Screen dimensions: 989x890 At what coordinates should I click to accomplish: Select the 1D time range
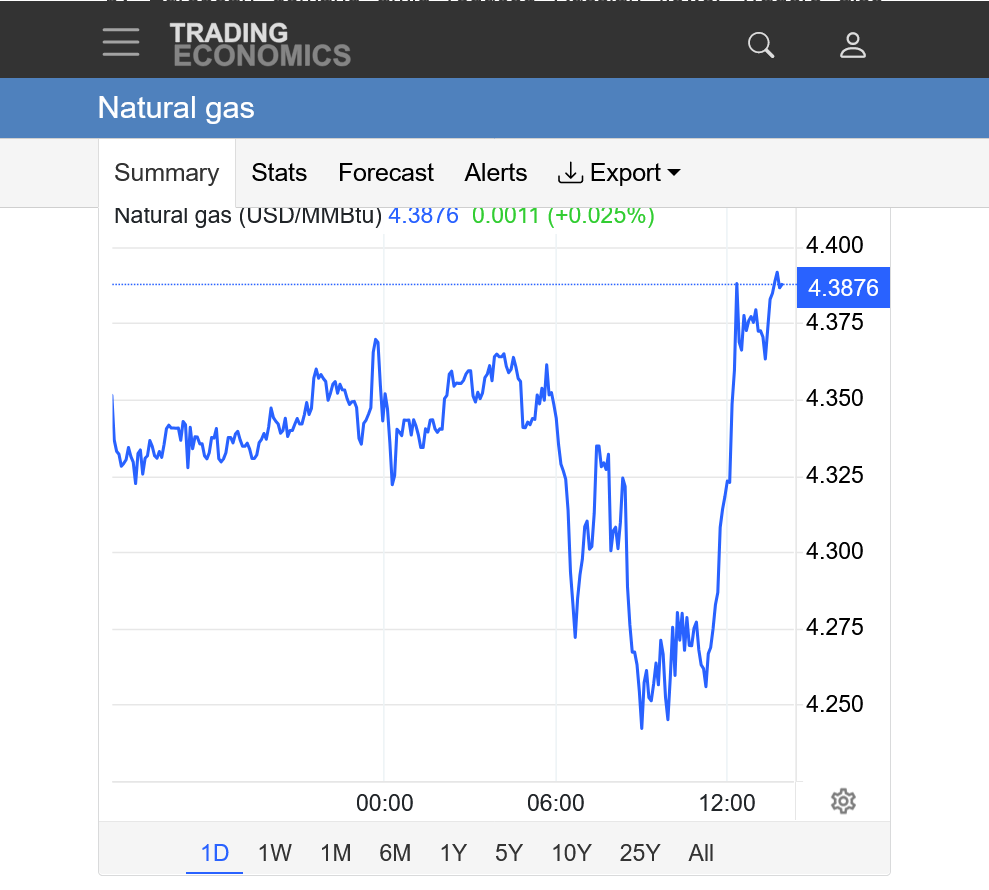pos(215,853)
